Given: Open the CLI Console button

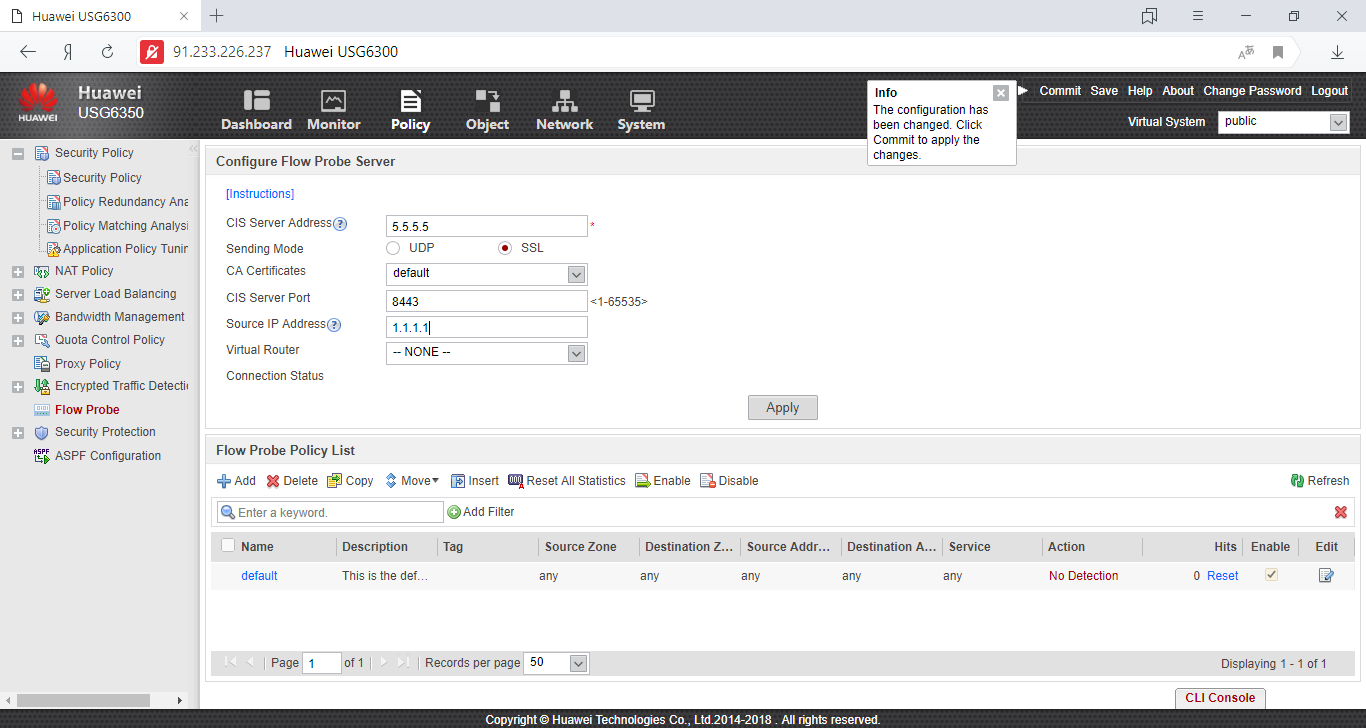Looking at the screenshot, I should click(x=1220, y=698).
